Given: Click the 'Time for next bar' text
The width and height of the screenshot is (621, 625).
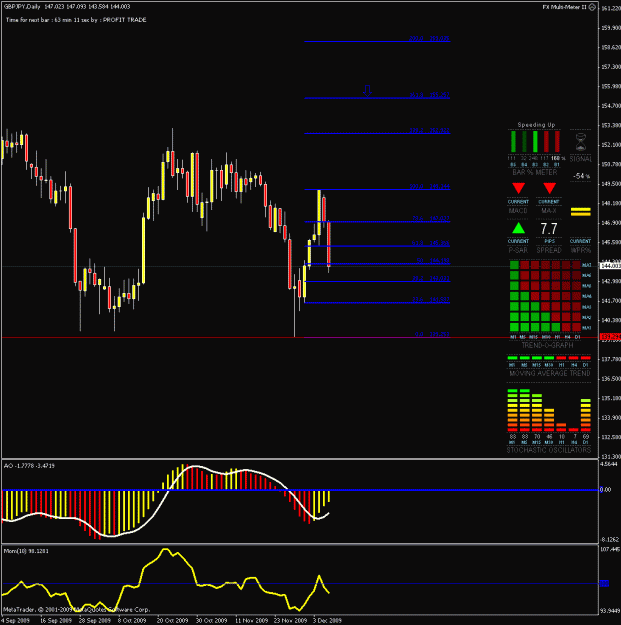Looking at the screenshot, I should click(x=76, y=20).
